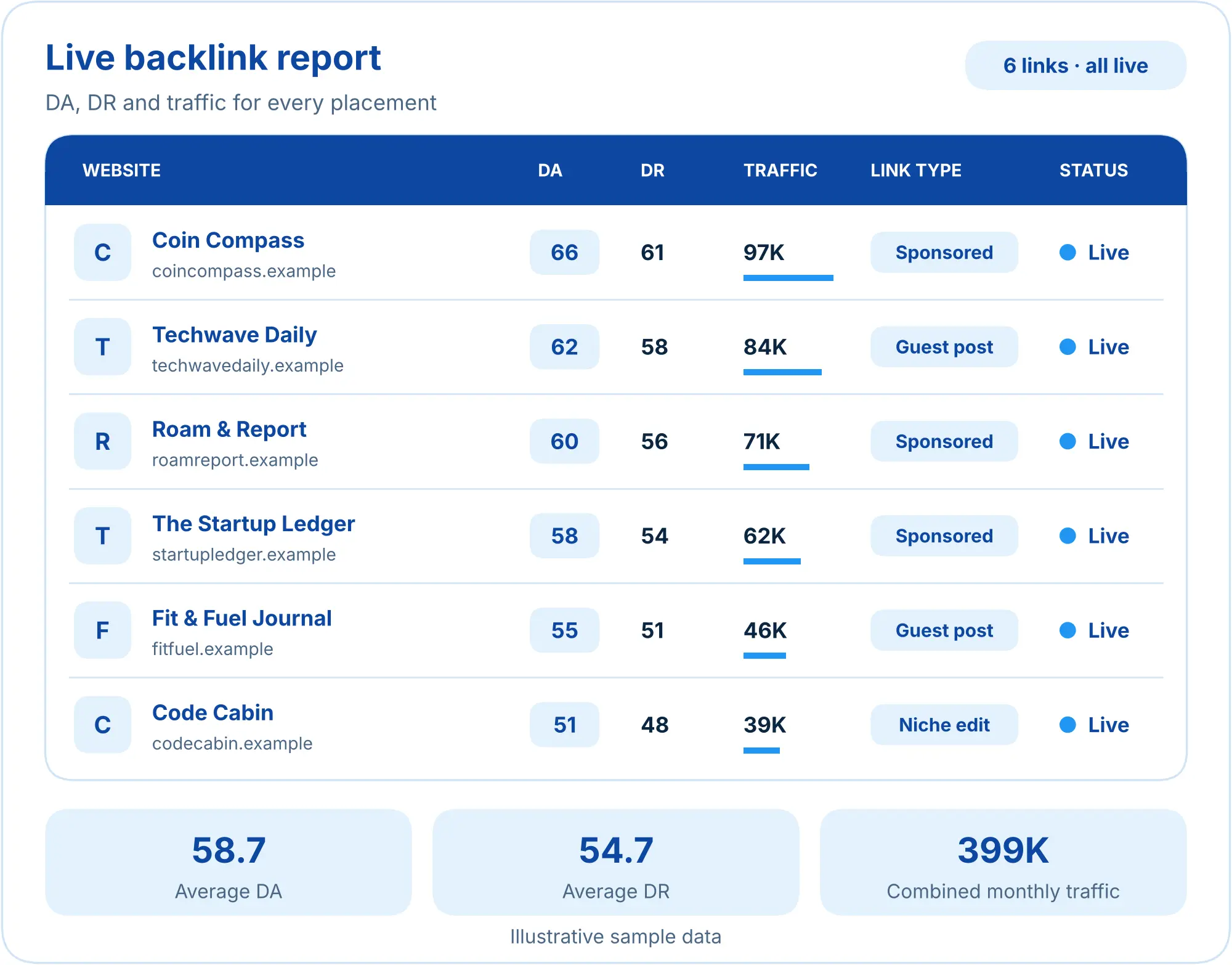Click the DR value 58 for Techwave Daily
This screenshot has height=965, width=1232.
654,347
